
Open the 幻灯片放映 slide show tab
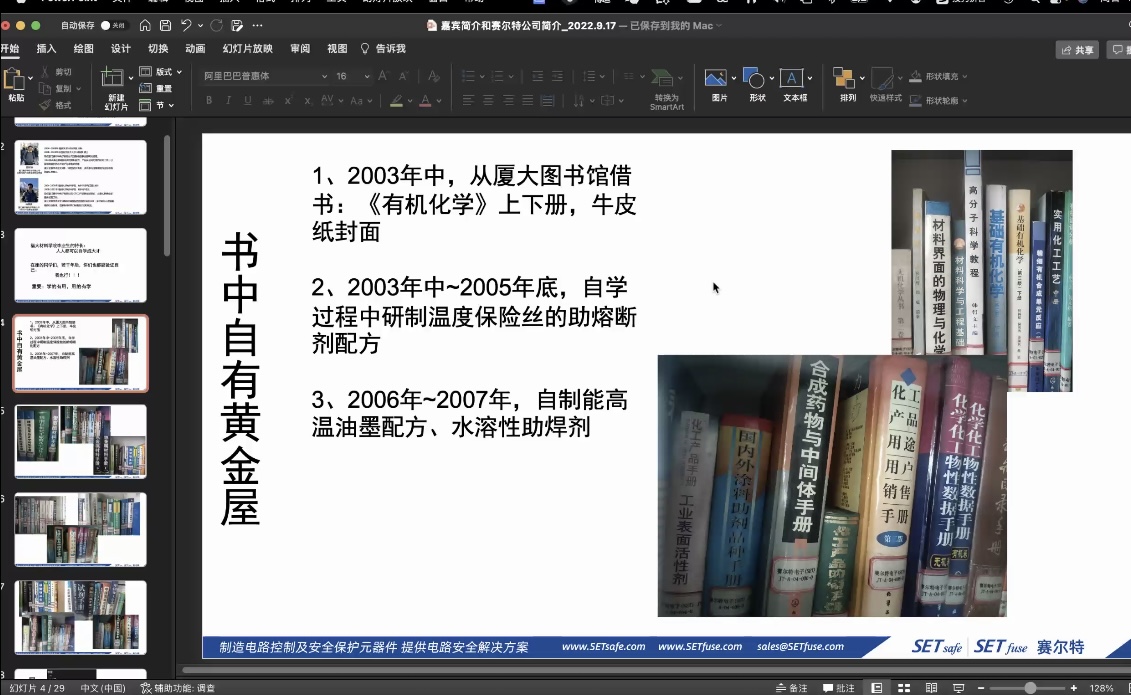(x=247, y=48)
